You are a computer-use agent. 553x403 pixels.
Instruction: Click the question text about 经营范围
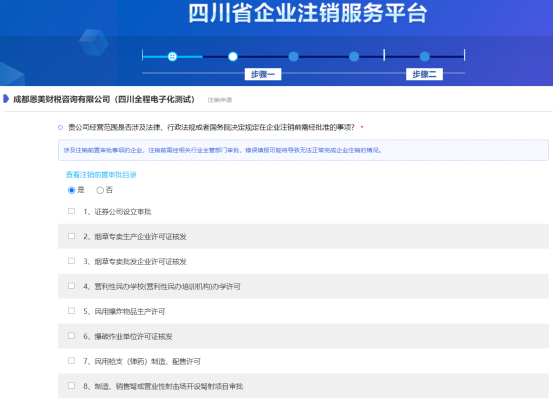pos(211,127)
